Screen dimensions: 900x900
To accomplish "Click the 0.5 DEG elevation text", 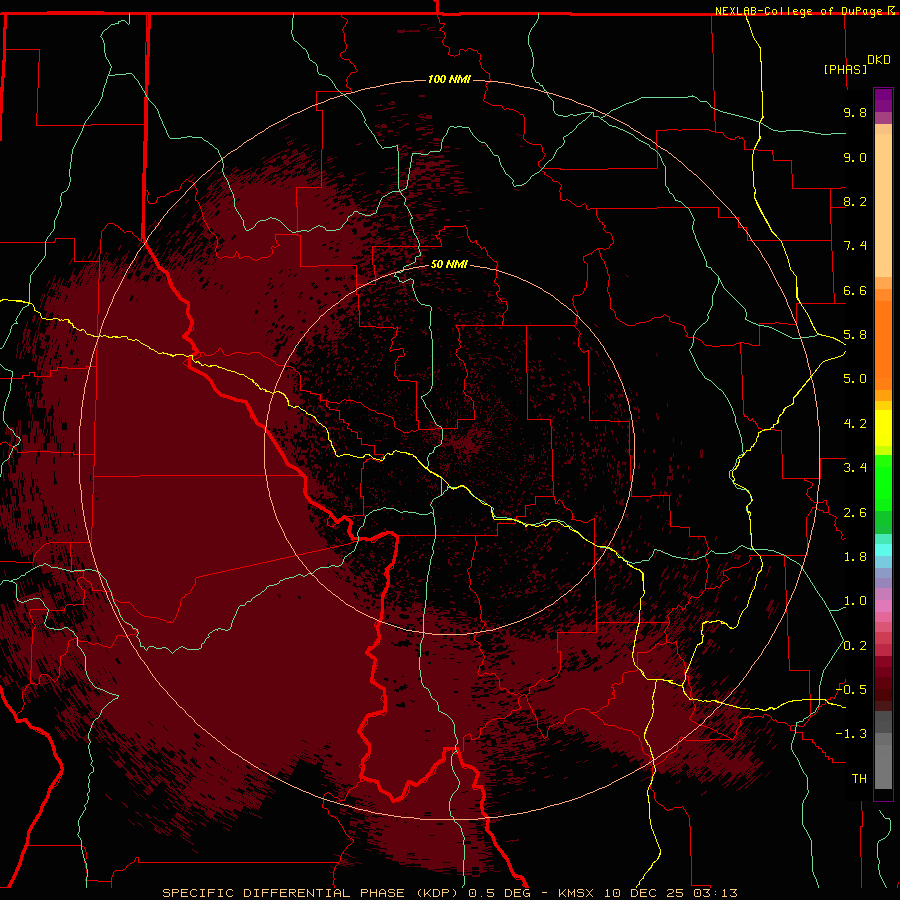I will (499, 893).
